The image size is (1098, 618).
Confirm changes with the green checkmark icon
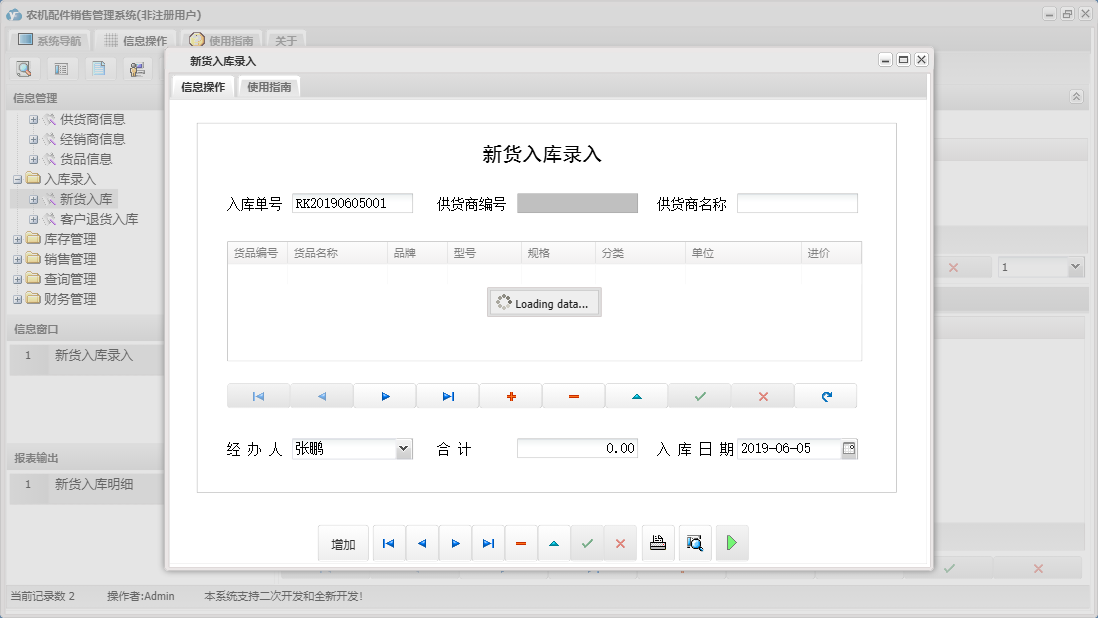tap(700, 395)
